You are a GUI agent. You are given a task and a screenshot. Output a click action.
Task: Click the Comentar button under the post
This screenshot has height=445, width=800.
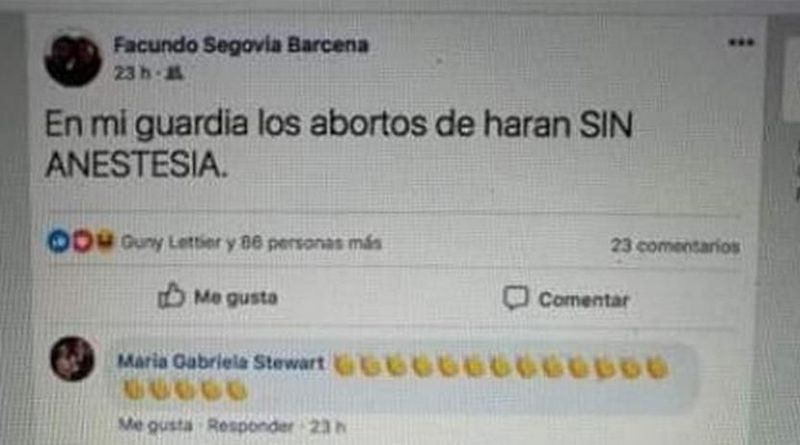[566, 299]
